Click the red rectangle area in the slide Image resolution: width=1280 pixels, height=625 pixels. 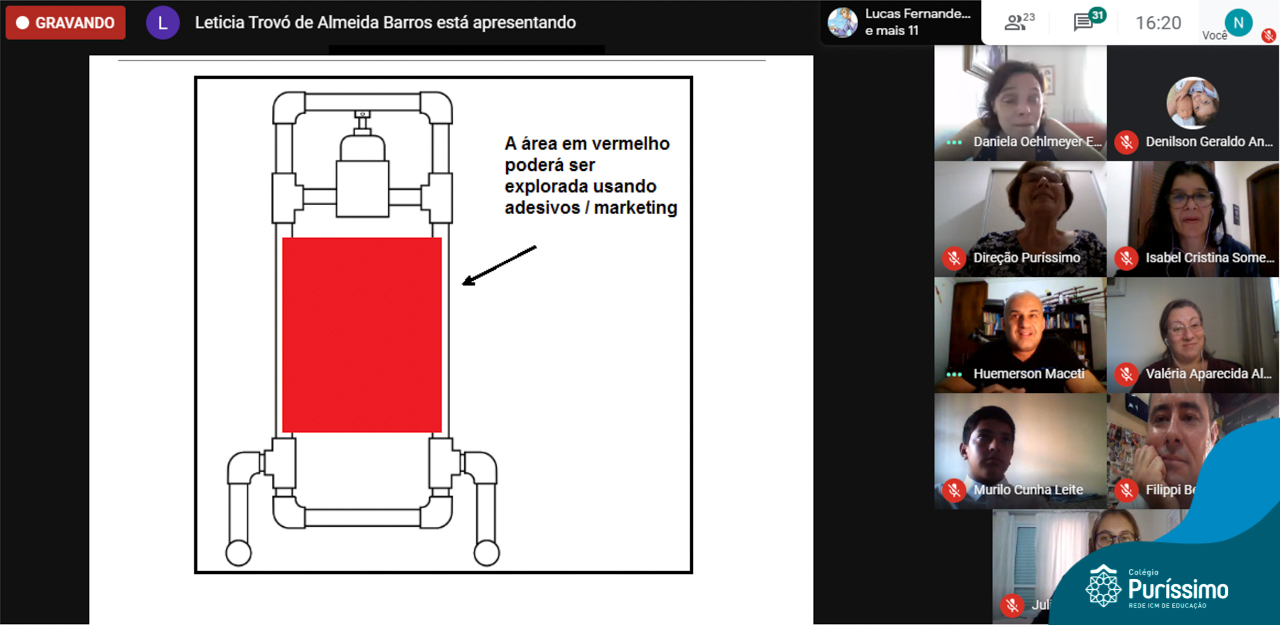362,335
